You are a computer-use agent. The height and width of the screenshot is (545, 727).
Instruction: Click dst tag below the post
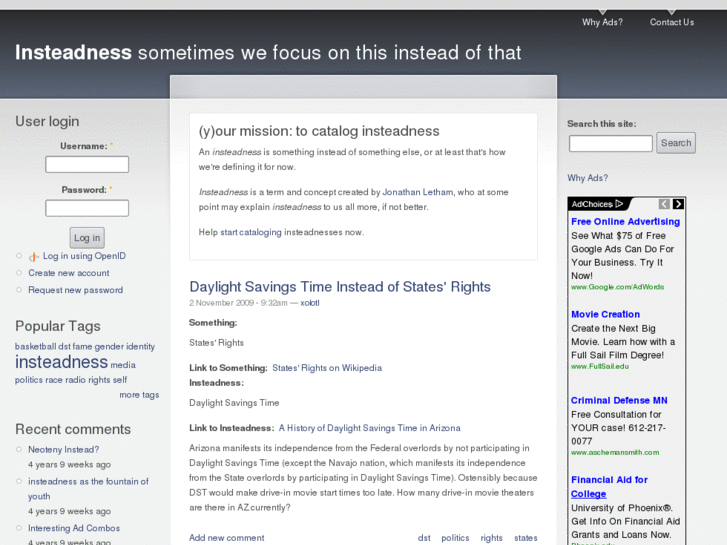424,538
